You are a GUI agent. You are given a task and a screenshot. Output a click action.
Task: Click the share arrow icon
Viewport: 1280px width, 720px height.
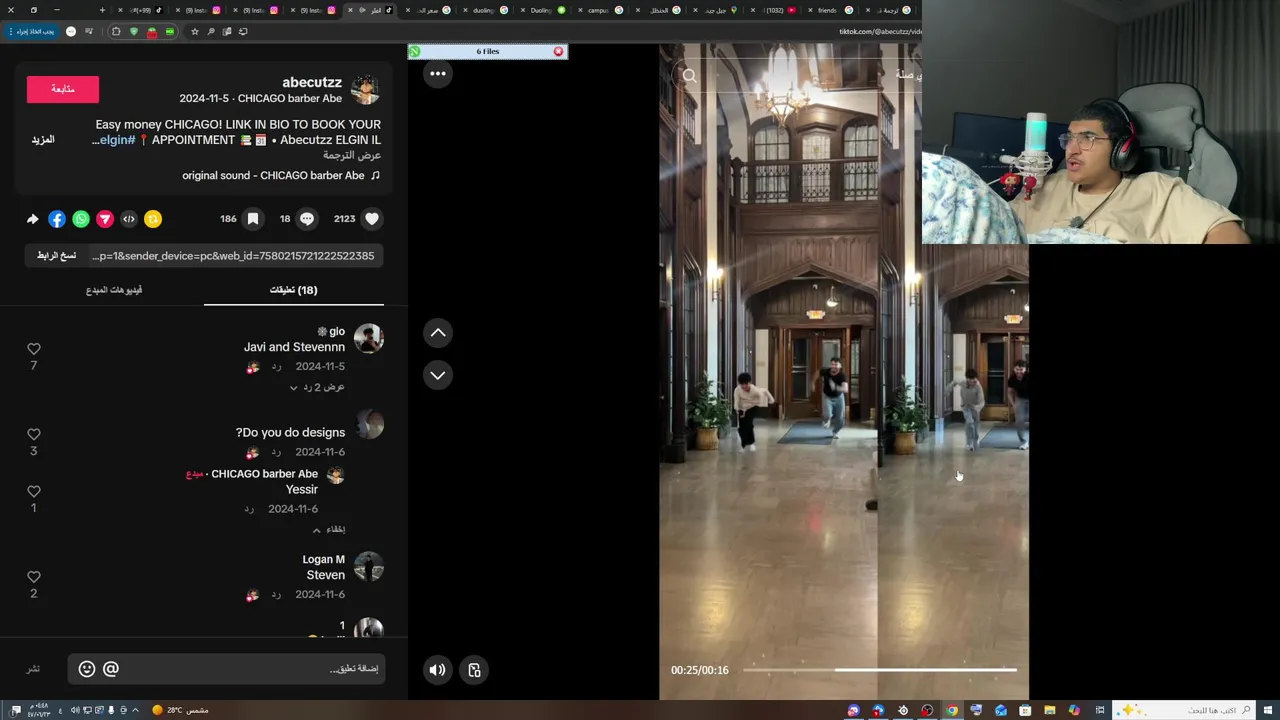[x=33, y=218]
